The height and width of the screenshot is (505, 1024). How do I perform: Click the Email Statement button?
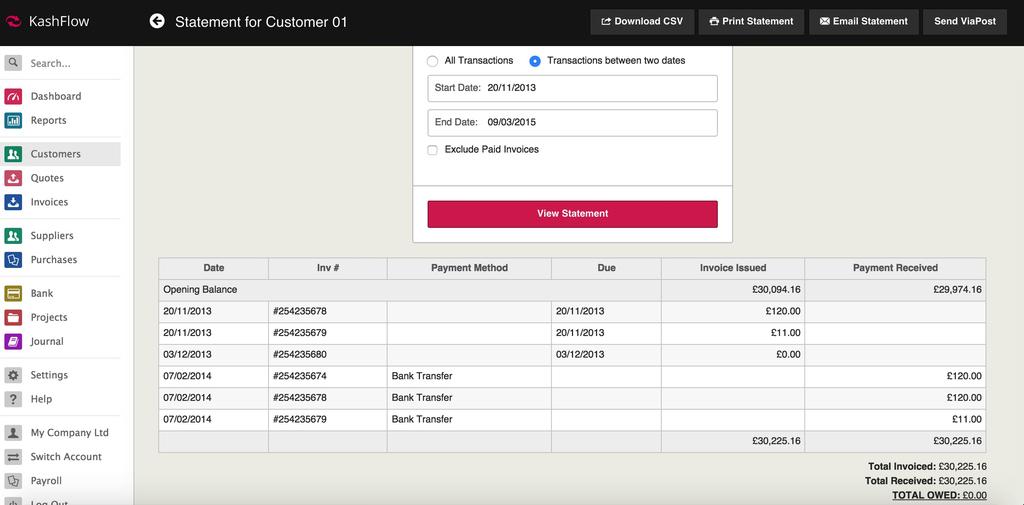863,21
